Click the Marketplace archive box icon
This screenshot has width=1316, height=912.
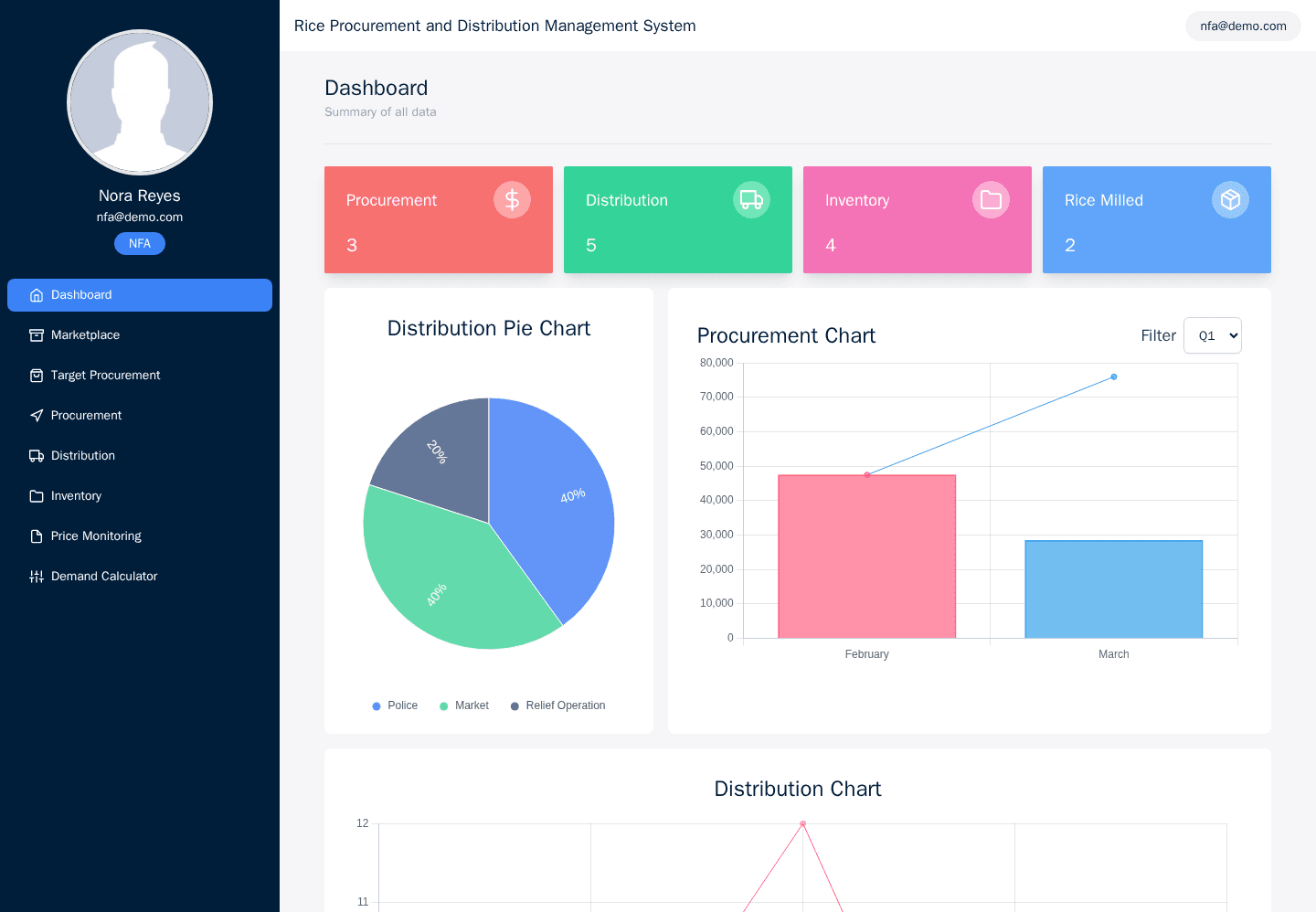(x=37, y=335)
